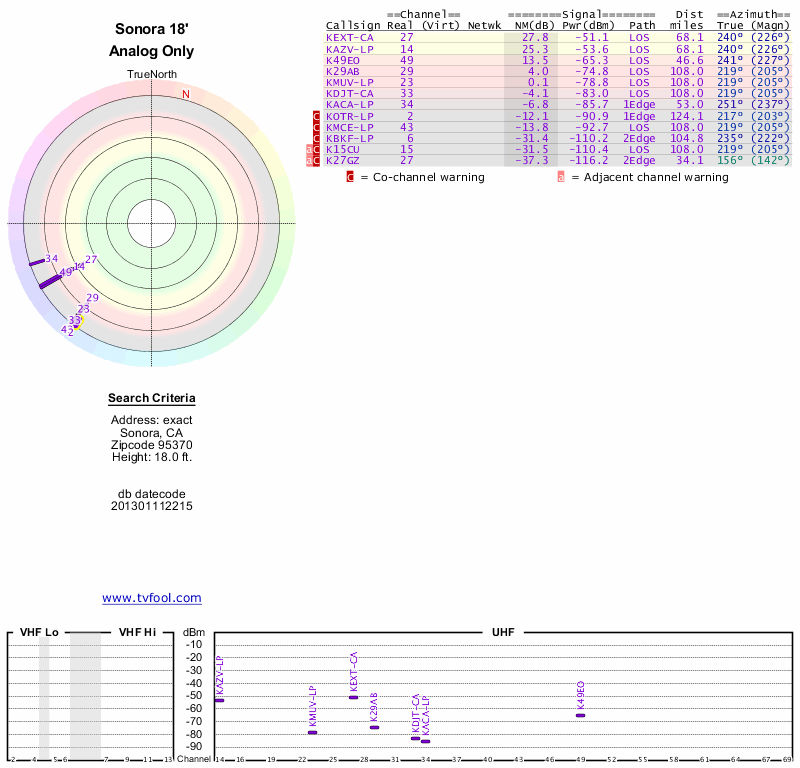Screen dimensions: 800x768
Task: Click the red N marker on the radar plot
Action: [185, 94]
